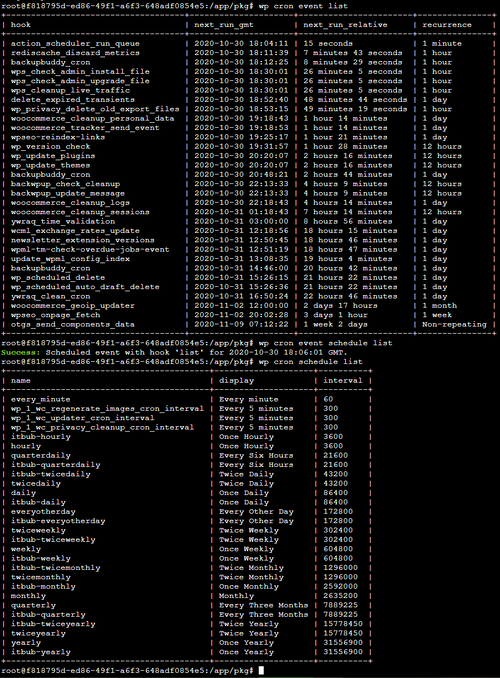Click the display column header

[x=237, y=381]
